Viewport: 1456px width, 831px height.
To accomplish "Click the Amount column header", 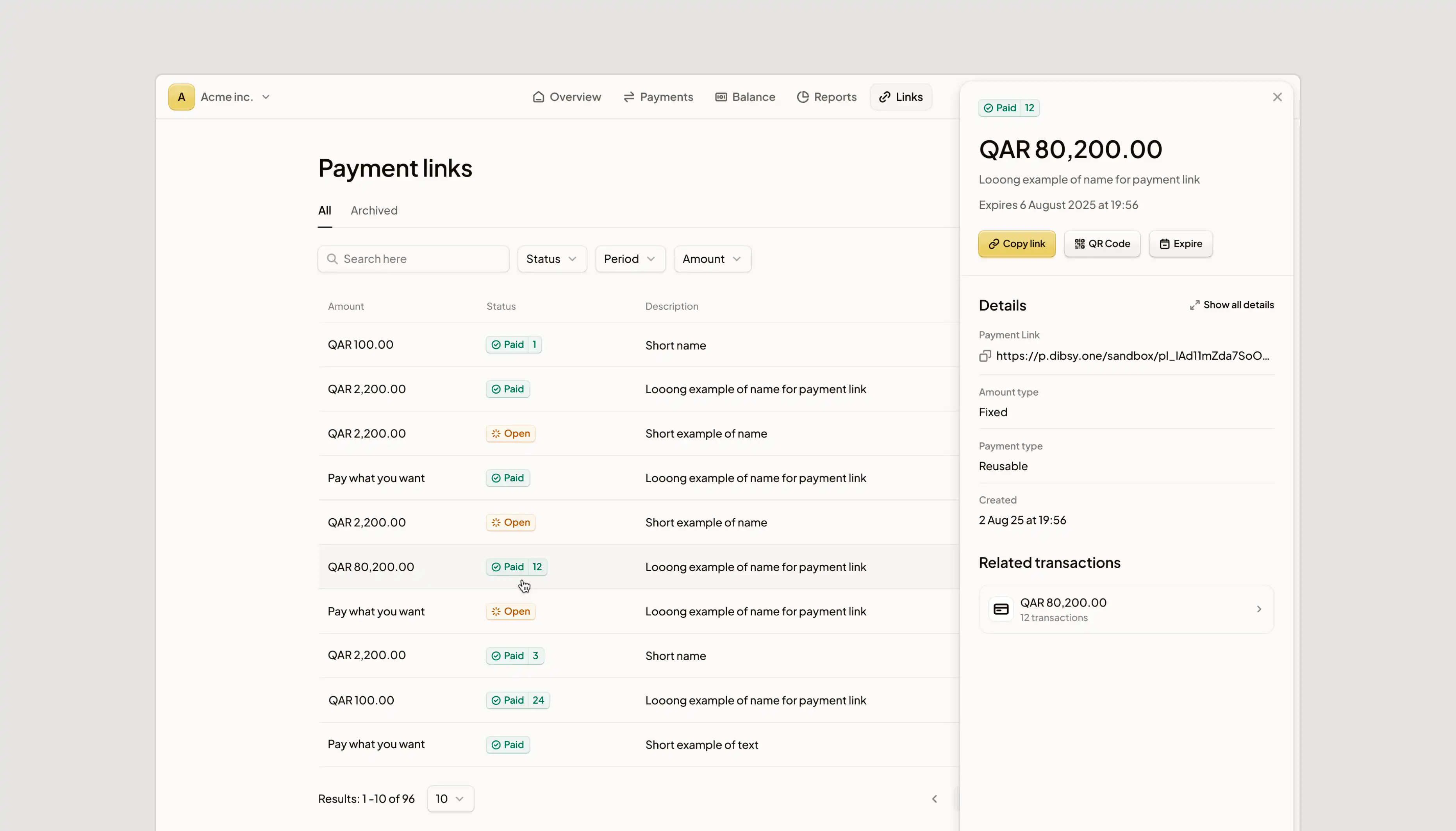I will 345,307.
